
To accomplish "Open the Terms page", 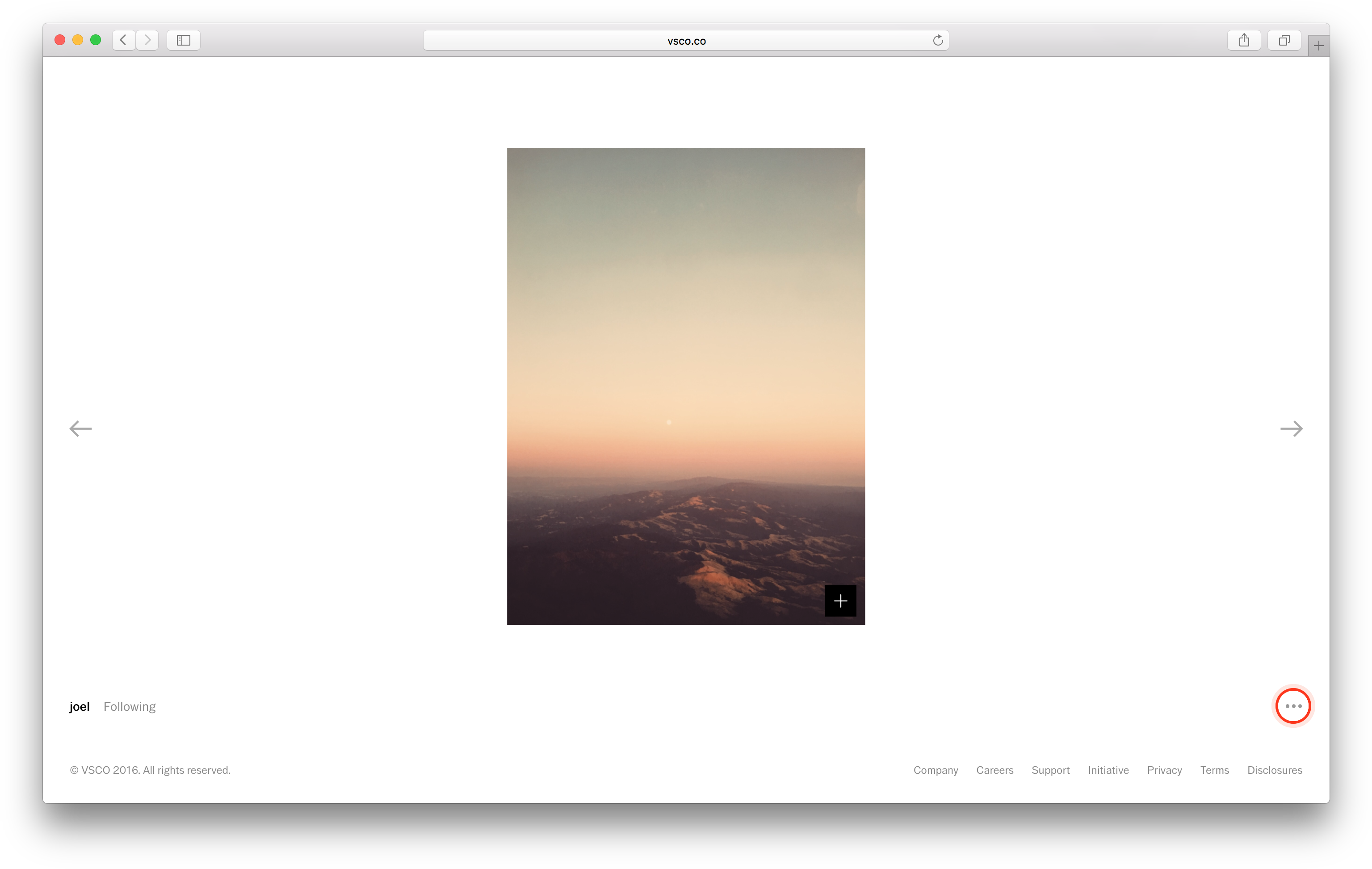I will tap(1214, 770).
